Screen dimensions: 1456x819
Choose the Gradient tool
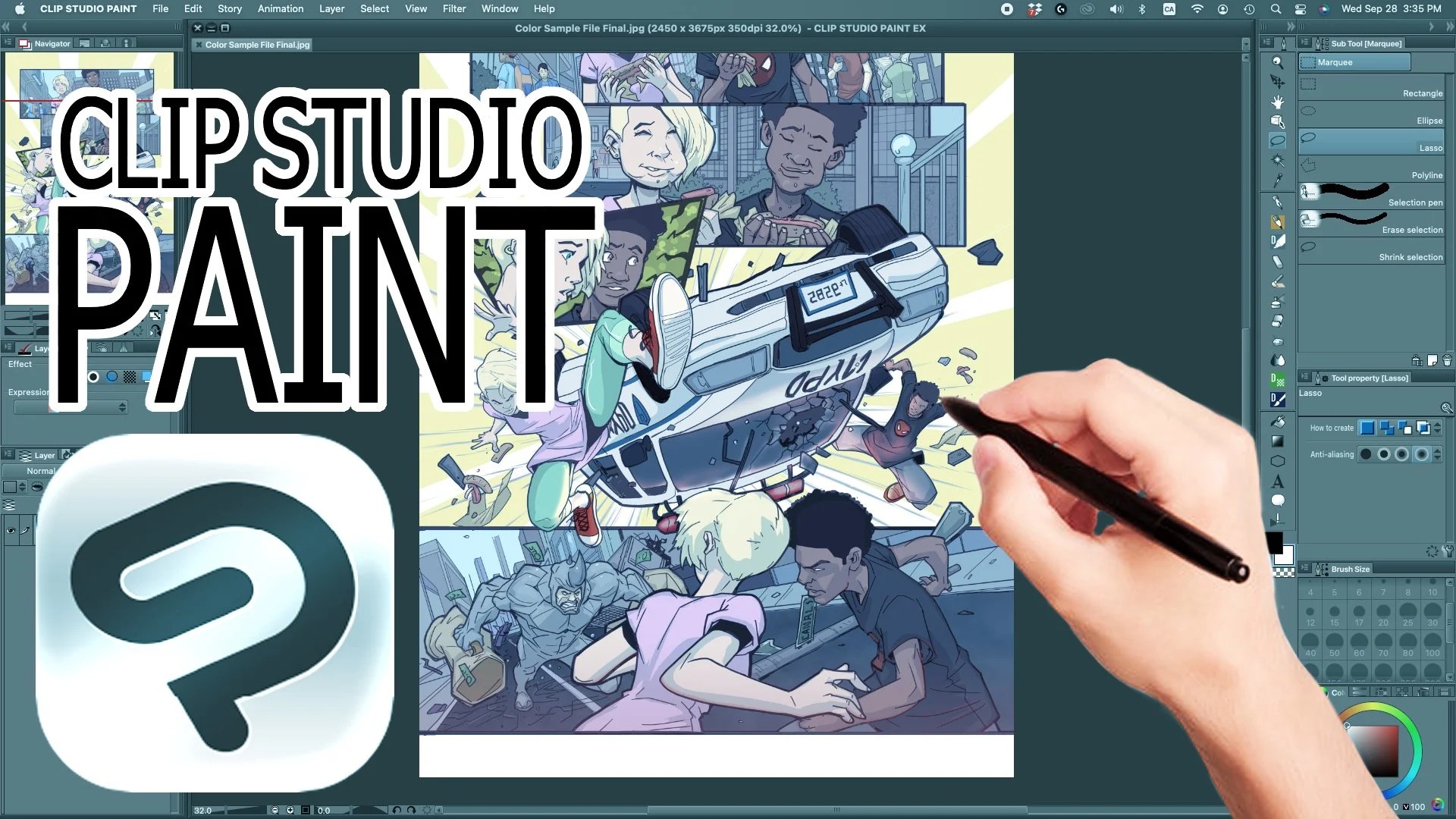[x=1277, y=441]
